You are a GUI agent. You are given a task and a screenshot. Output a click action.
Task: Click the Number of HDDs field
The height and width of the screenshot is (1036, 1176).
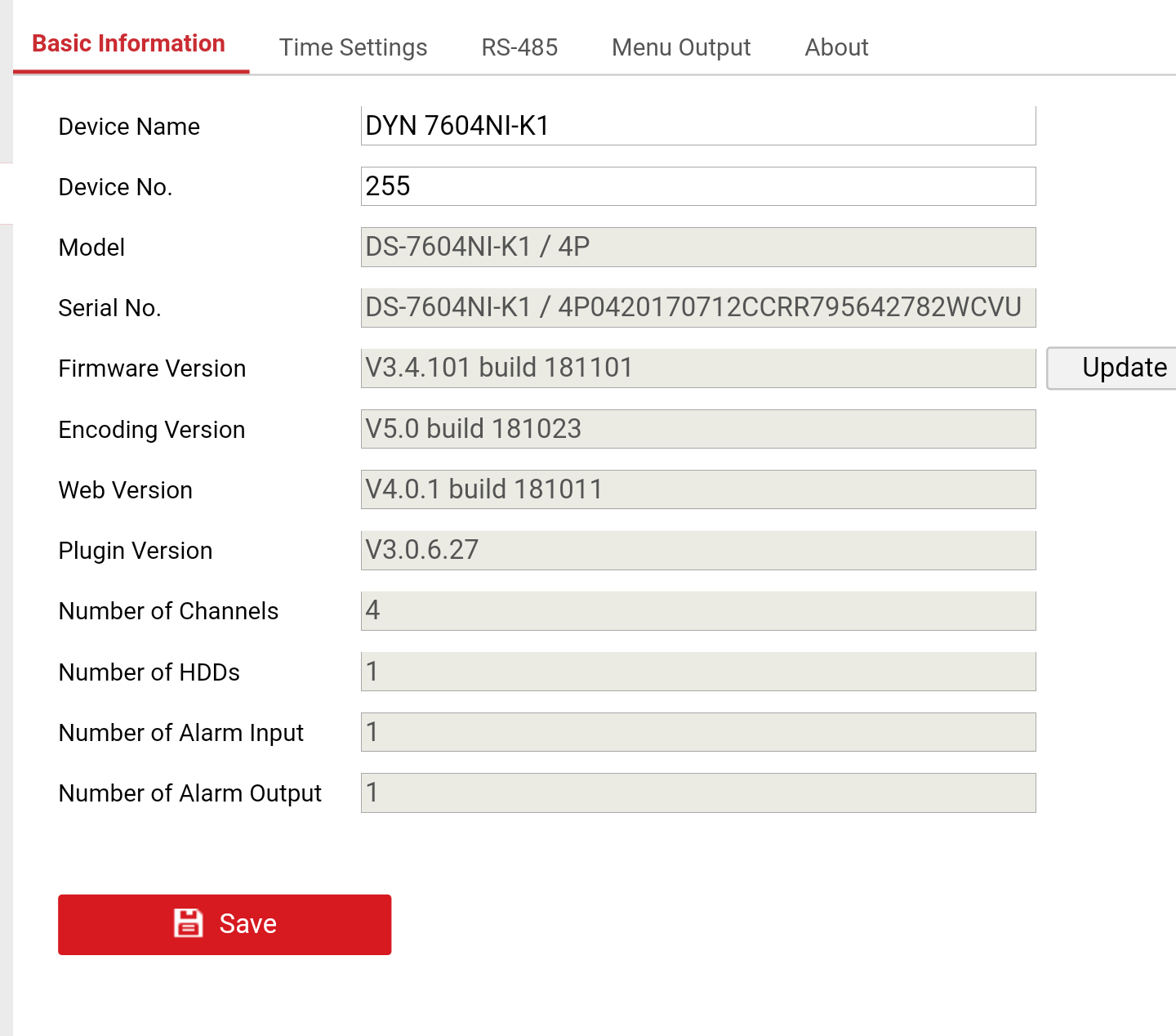pos(697,672)
